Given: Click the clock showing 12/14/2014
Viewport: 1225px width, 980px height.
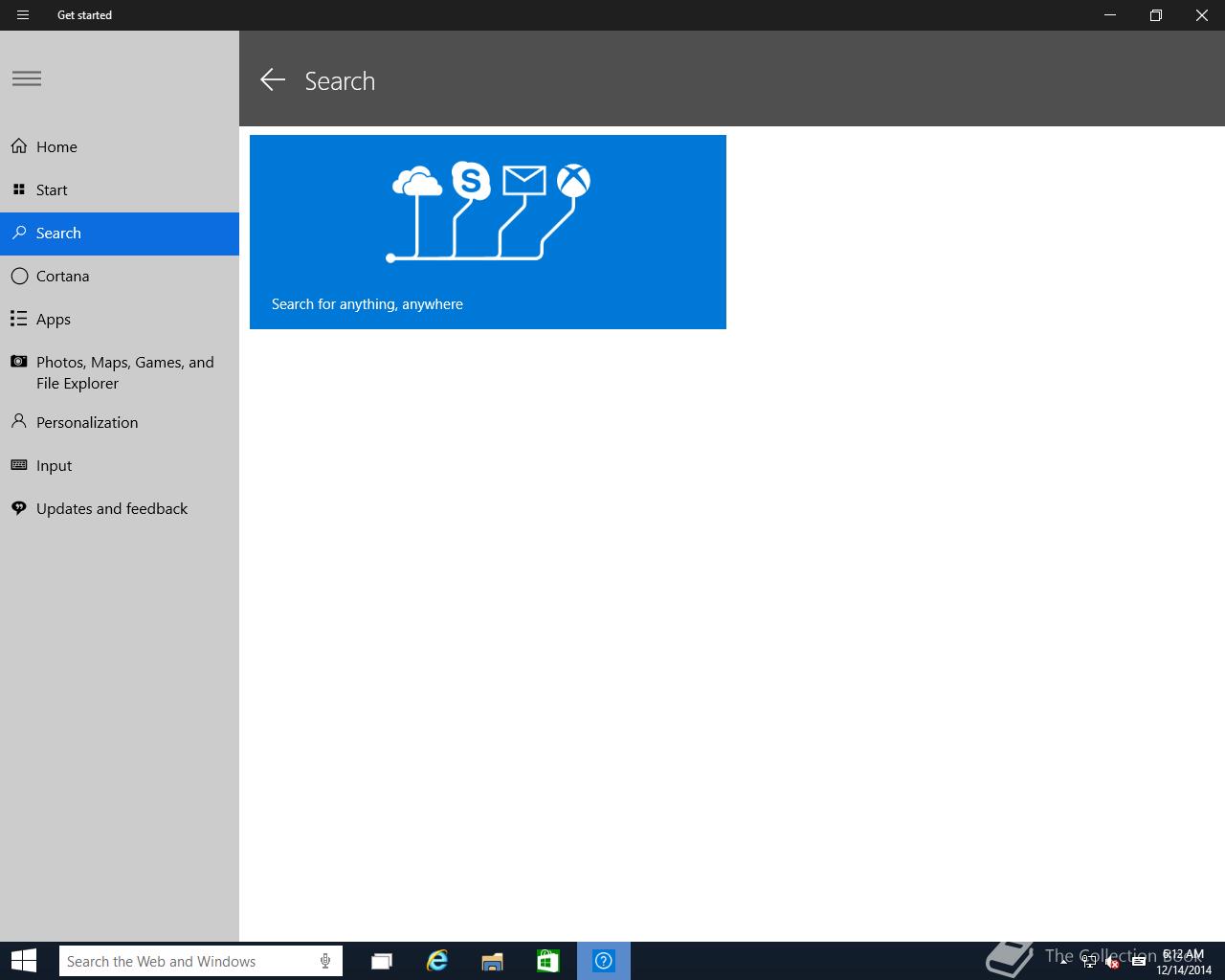Looking at the screenshot, I should [x=1183, y=962].
